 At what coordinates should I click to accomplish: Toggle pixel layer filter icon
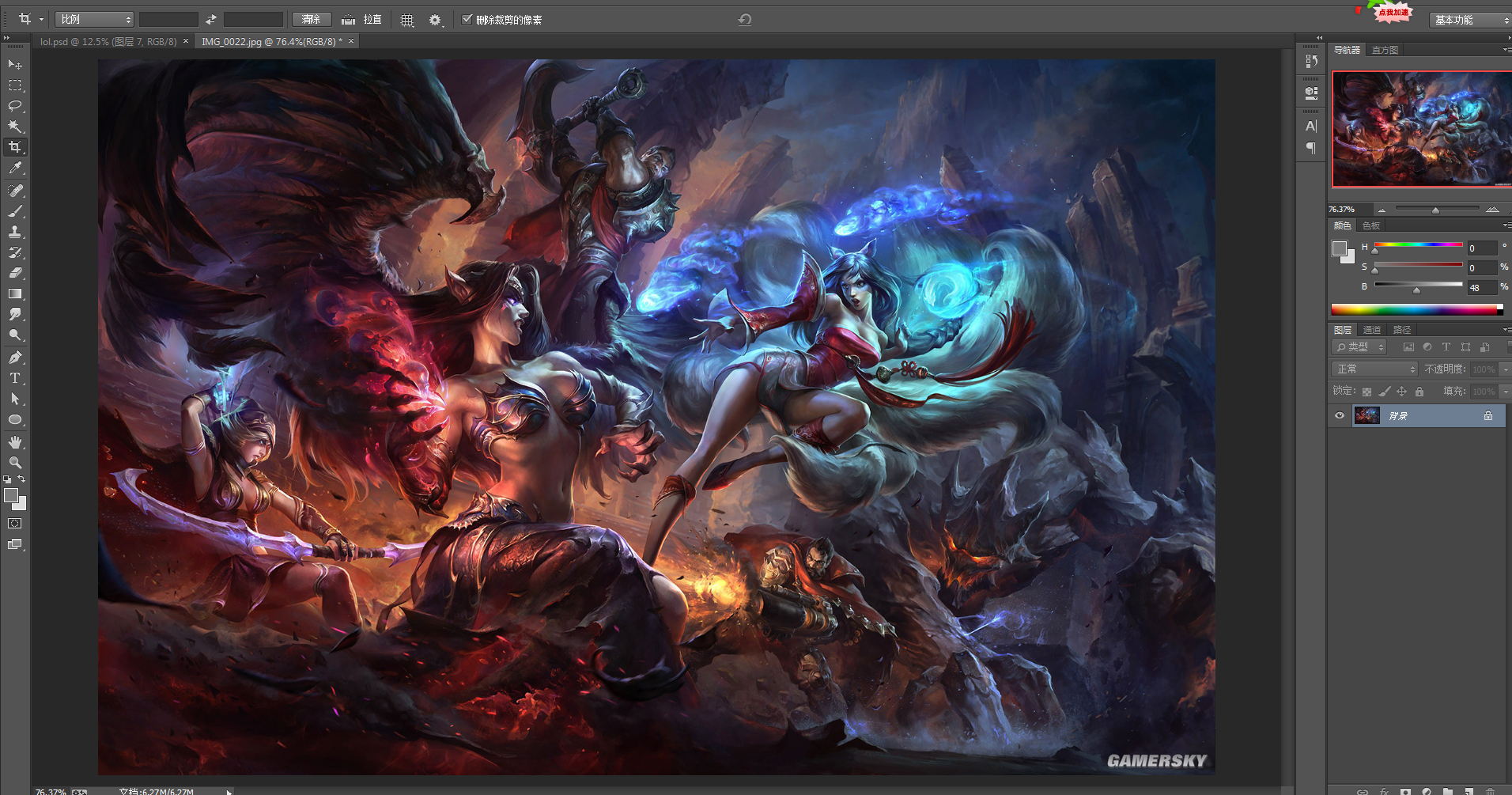coord(1408,347)
